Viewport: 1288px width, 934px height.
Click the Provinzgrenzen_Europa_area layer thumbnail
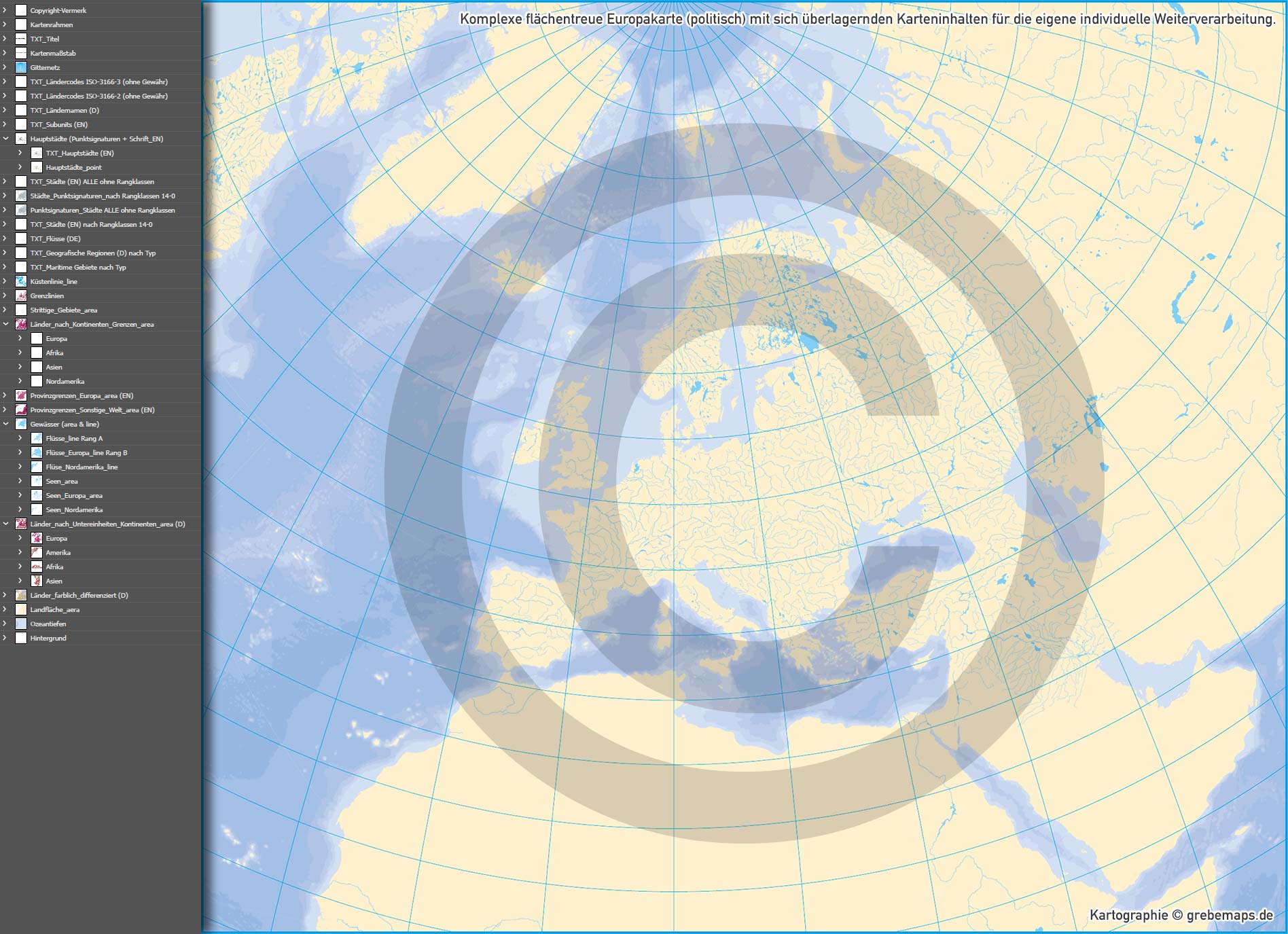click(20, 395)
